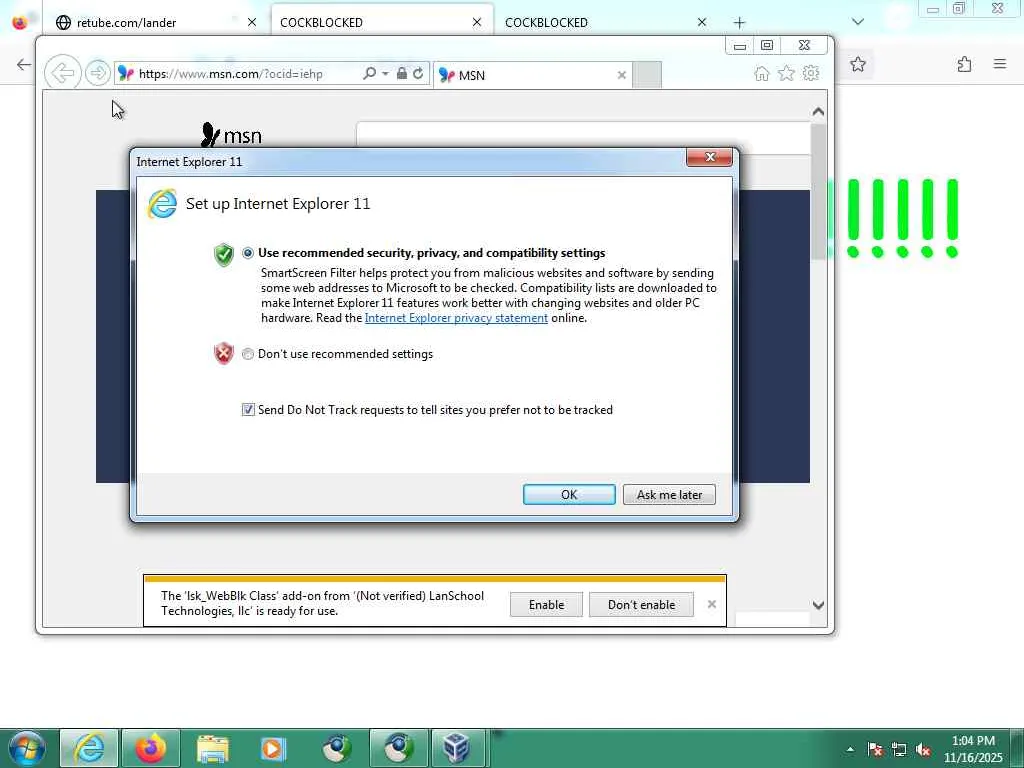The width and height of the screenshot is (1024, 768).
Task: Click the muted volume tray icon
Action: [x=923, y=750]
